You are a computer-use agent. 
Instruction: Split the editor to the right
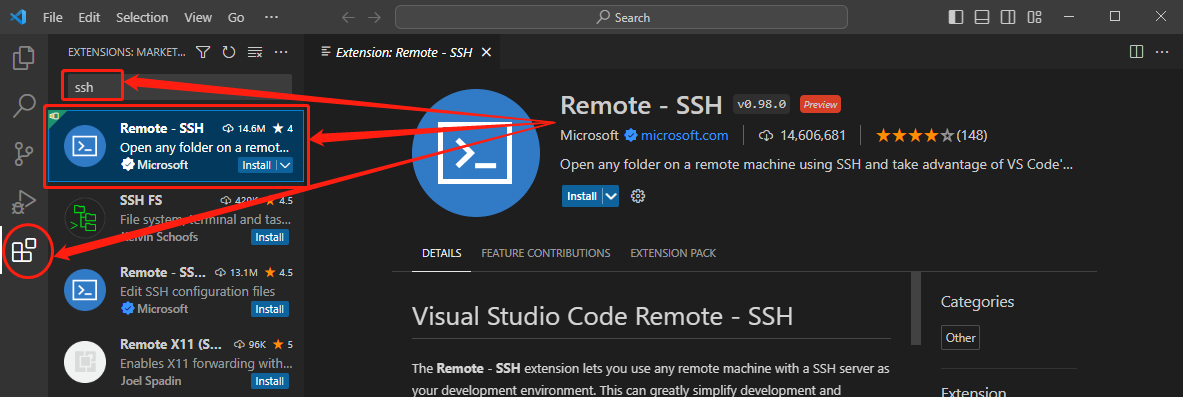(x=1136, y=51)
